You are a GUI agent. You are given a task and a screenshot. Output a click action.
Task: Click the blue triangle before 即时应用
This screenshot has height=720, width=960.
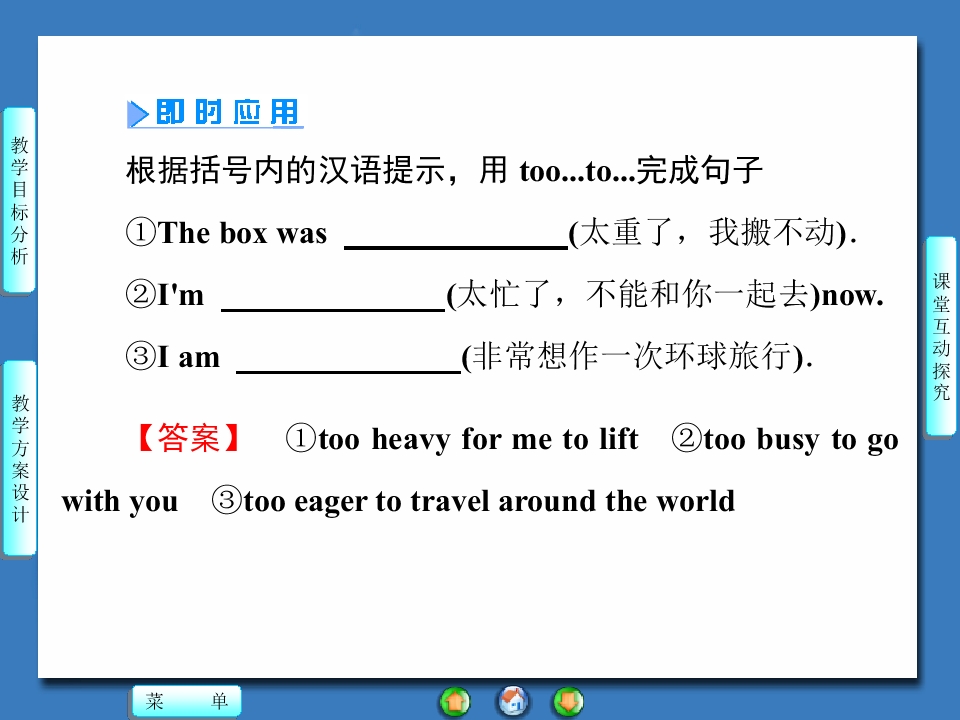pyautogui.click(x=138, y=114)
